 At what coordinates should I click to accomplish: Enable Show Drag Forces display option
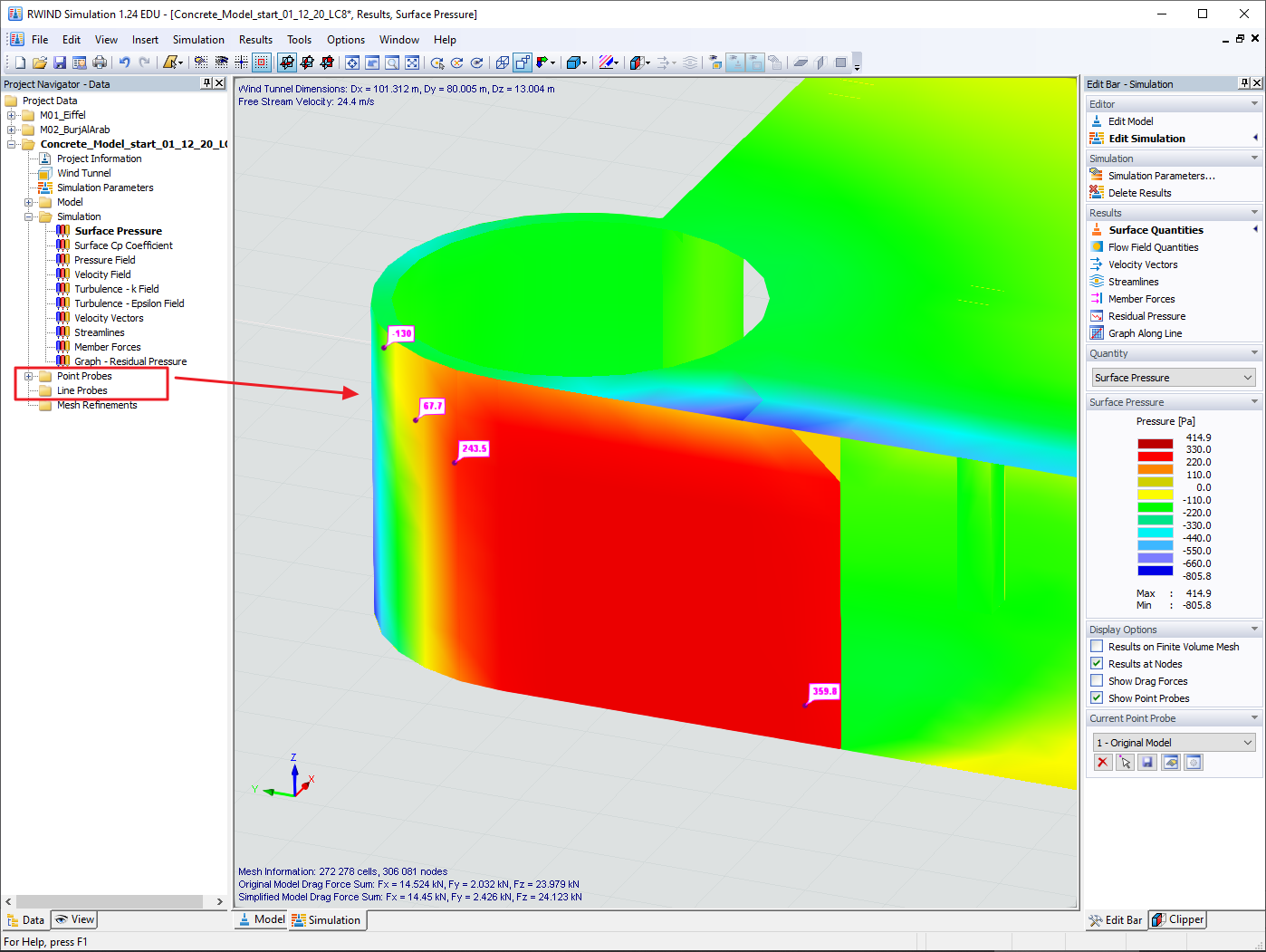click(1096, 680)
